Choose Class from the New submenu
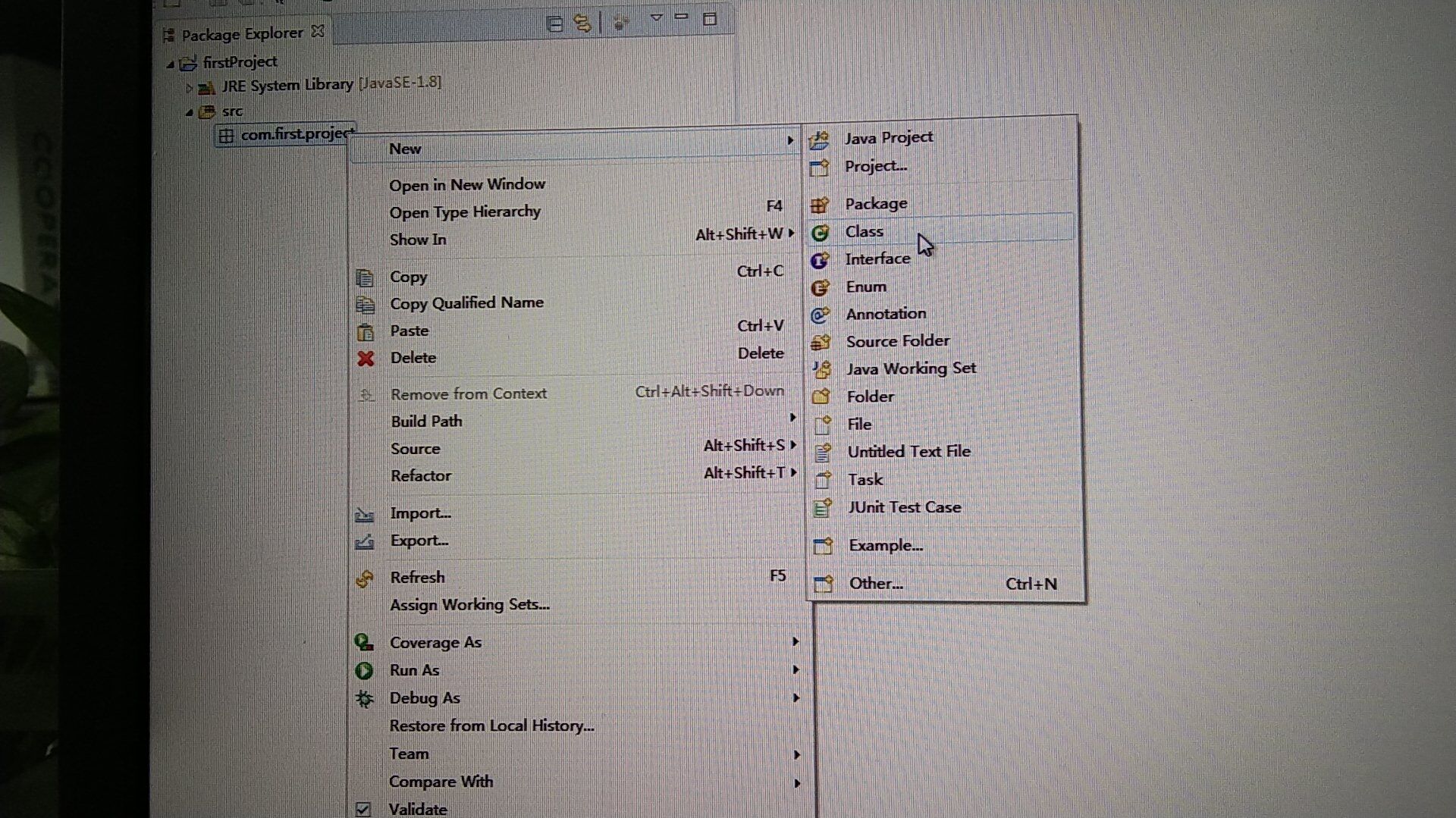This screenshot has width=1456, height=818. coord(941,230)
